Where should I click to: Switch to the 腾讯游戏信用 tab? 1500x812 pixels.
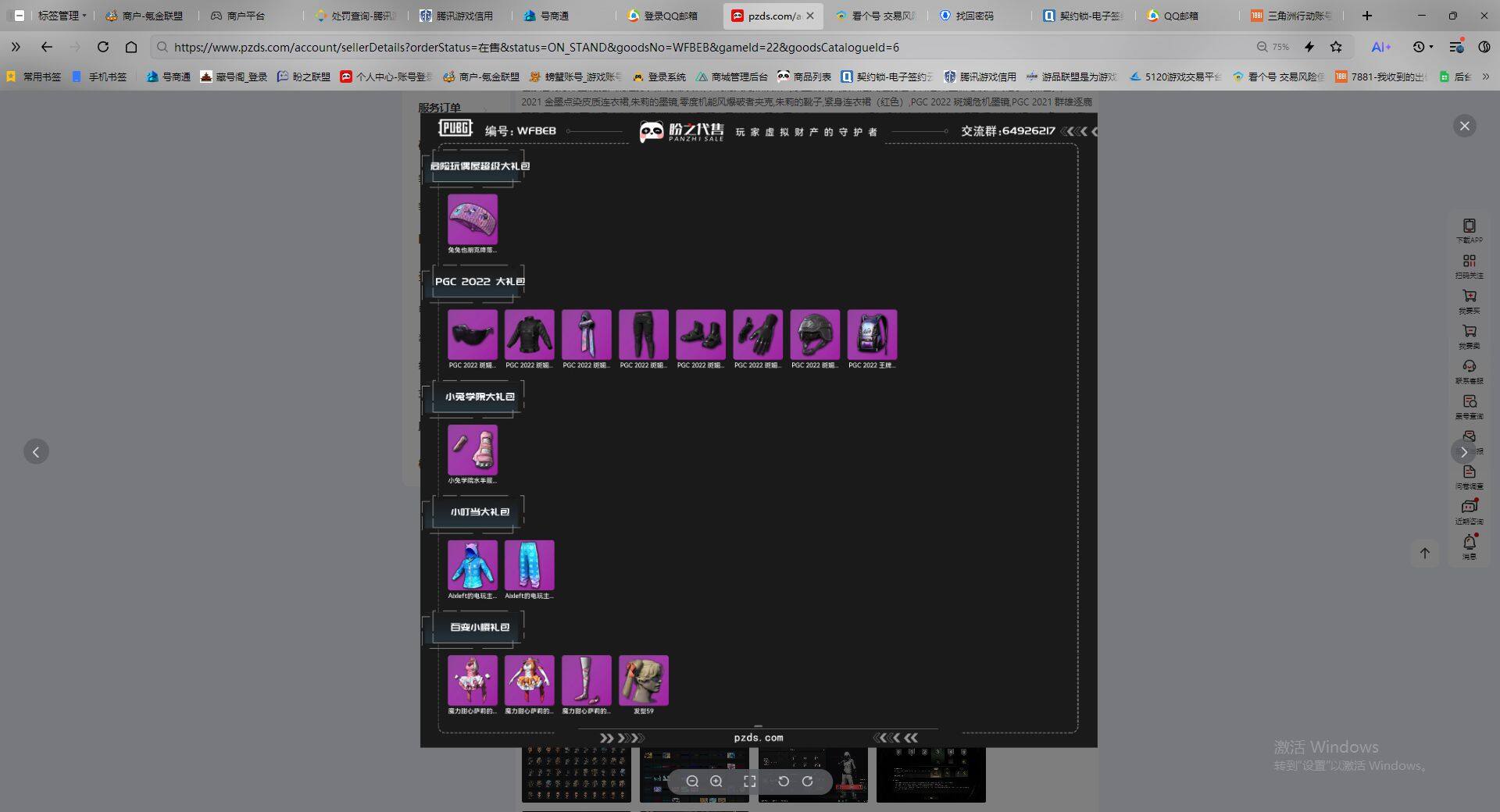click(x=457, y=16)
